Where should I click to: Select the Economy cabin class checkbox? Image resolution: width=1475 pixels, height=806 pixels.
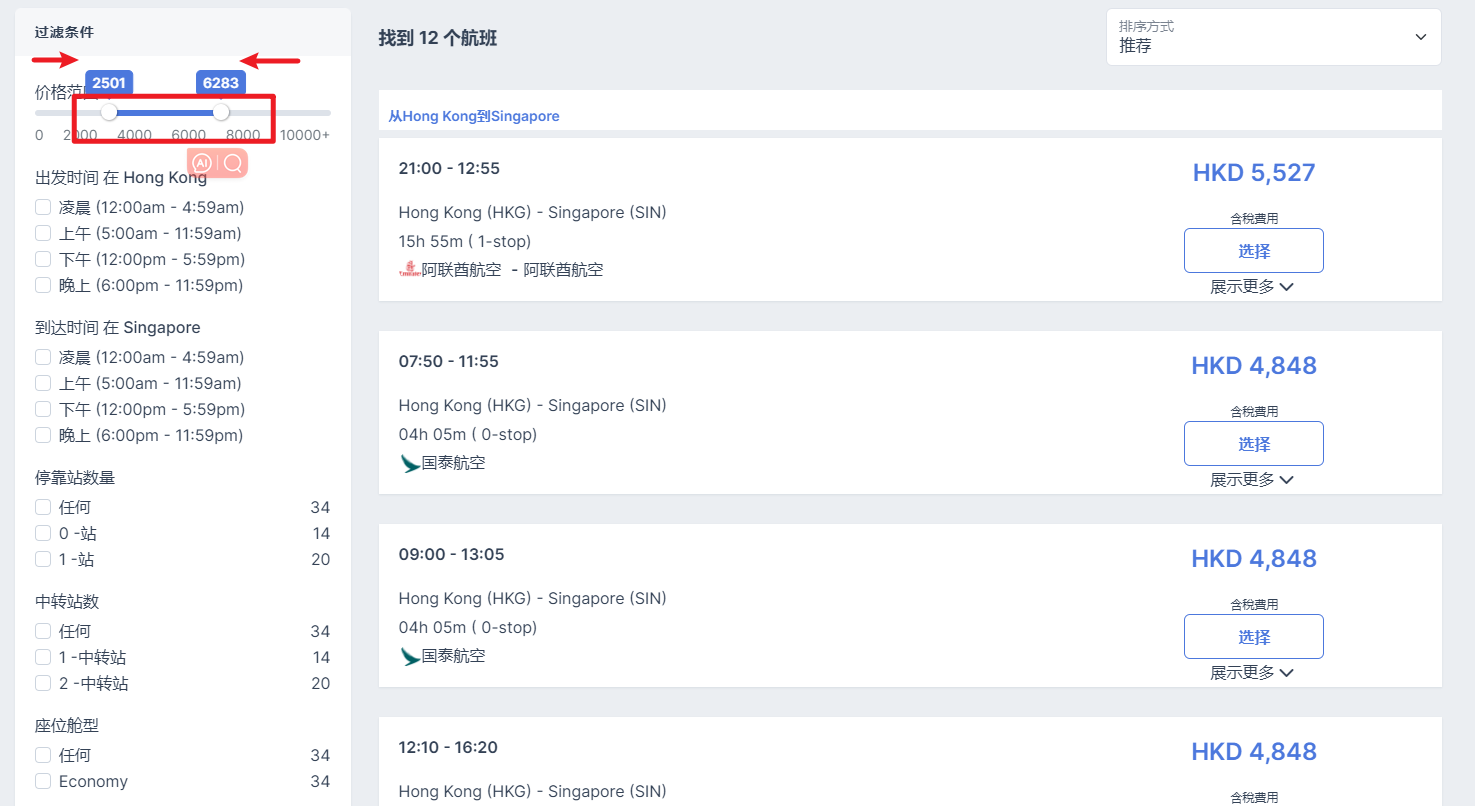point(43,781)
